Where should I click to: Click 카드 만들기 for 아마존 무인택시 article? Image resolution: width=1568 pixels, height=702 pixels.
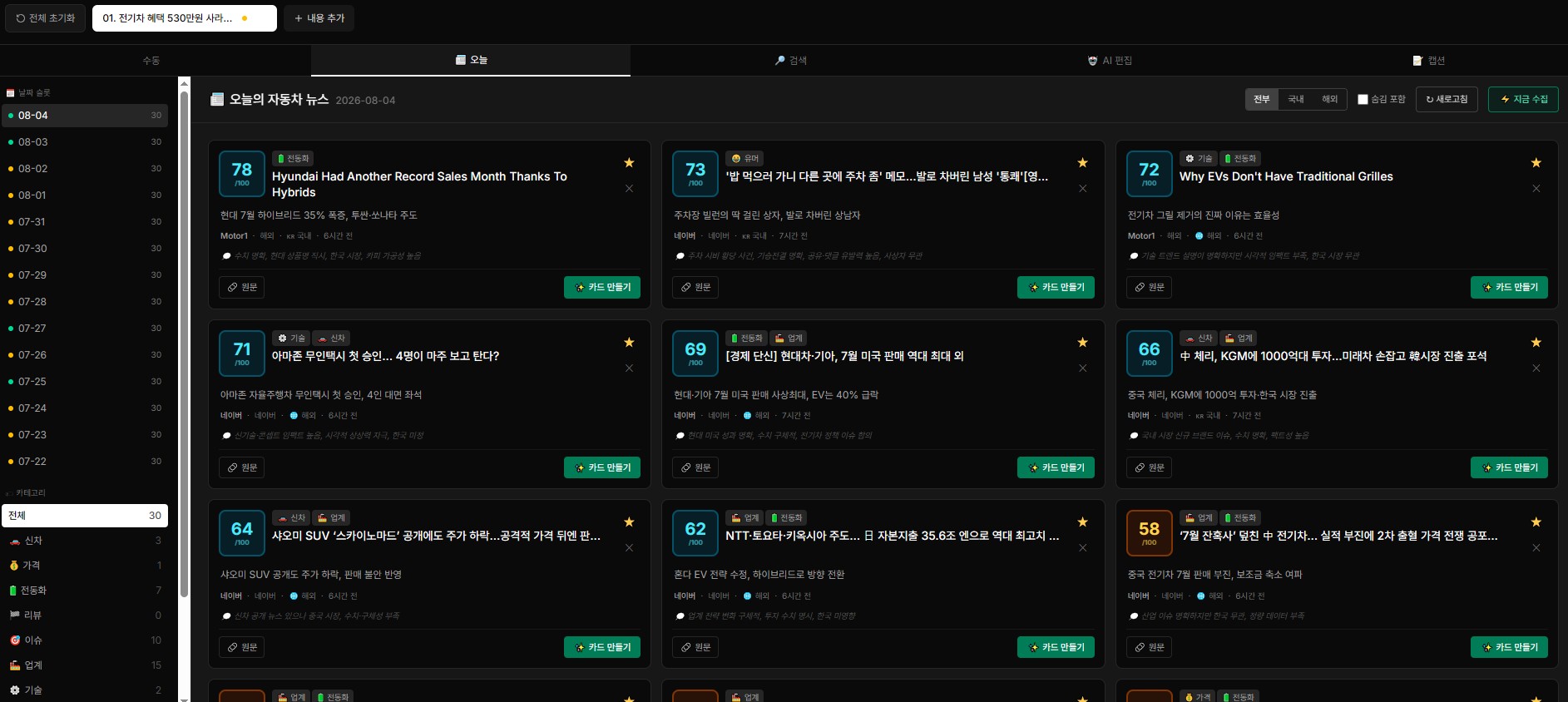click(x=602, y=467)
